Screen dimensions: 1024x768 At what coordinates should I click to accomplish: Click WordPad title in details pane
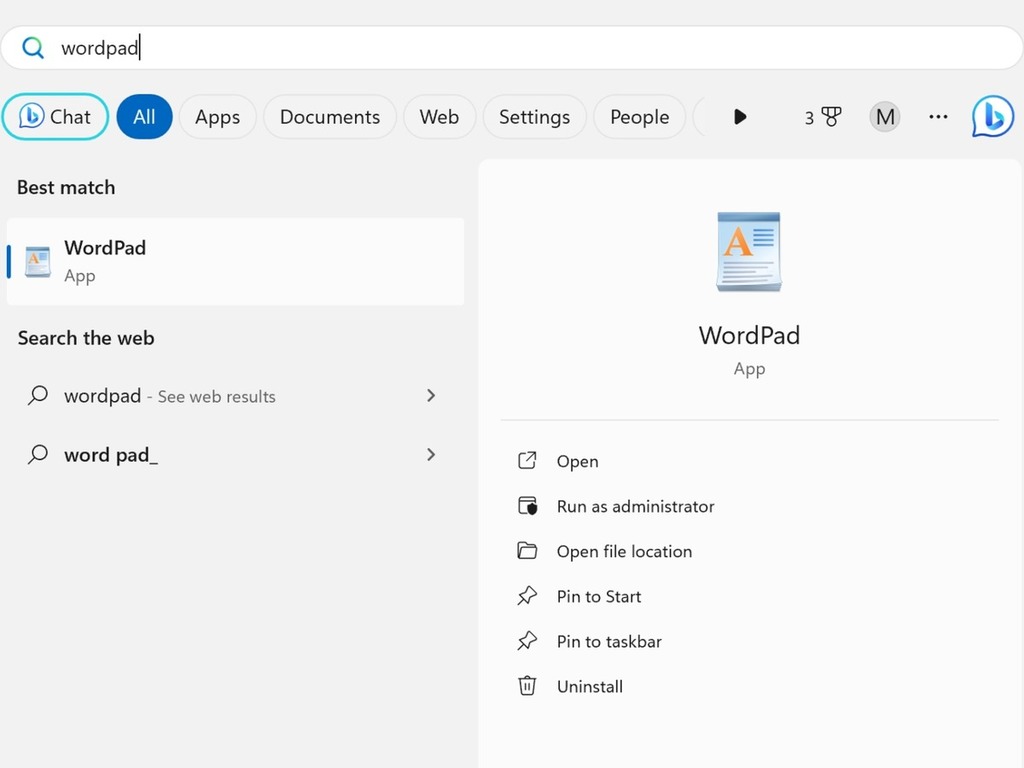click(749, 336)
